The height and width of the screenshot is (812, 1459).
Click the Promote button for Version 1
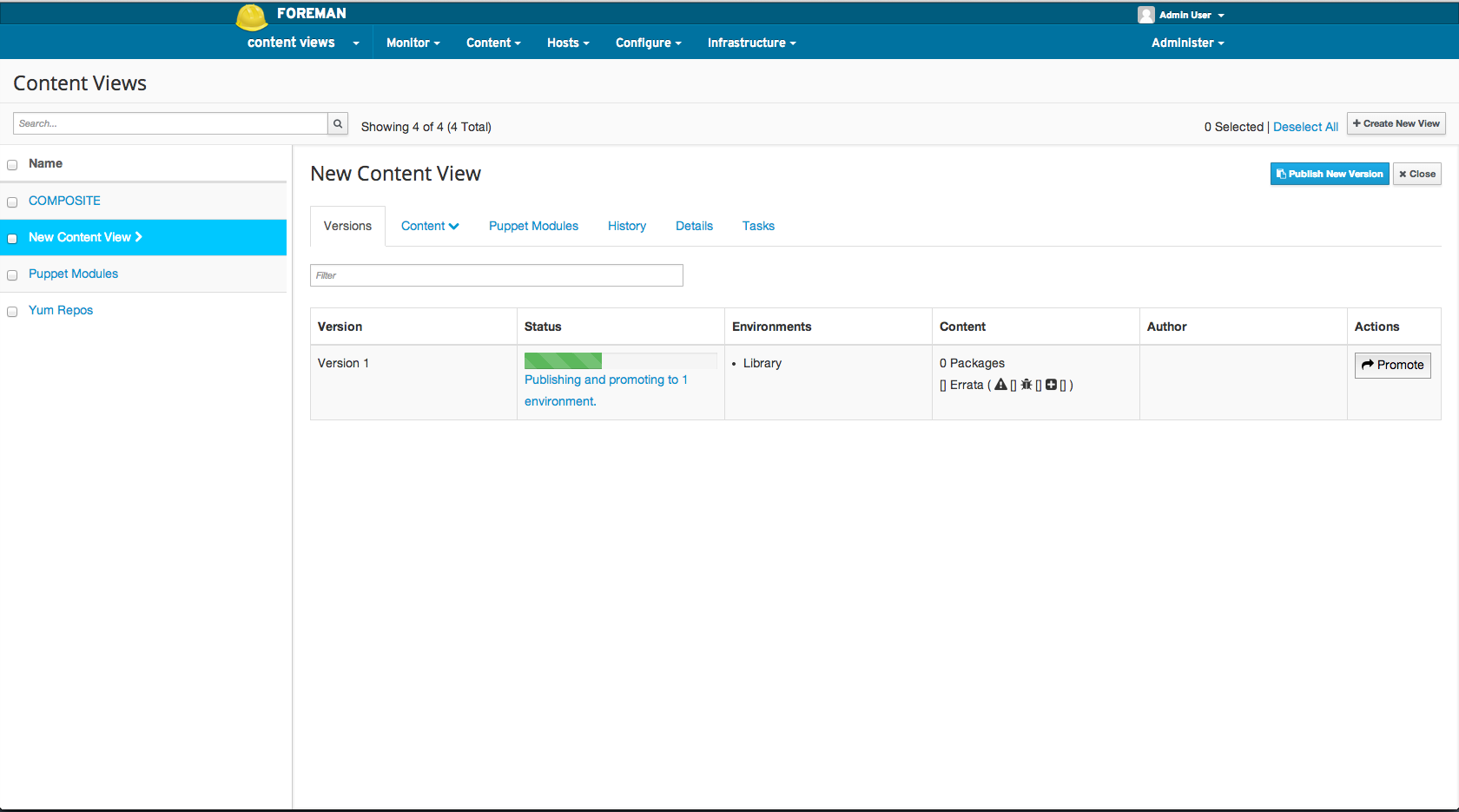[x=1393, y=365]
